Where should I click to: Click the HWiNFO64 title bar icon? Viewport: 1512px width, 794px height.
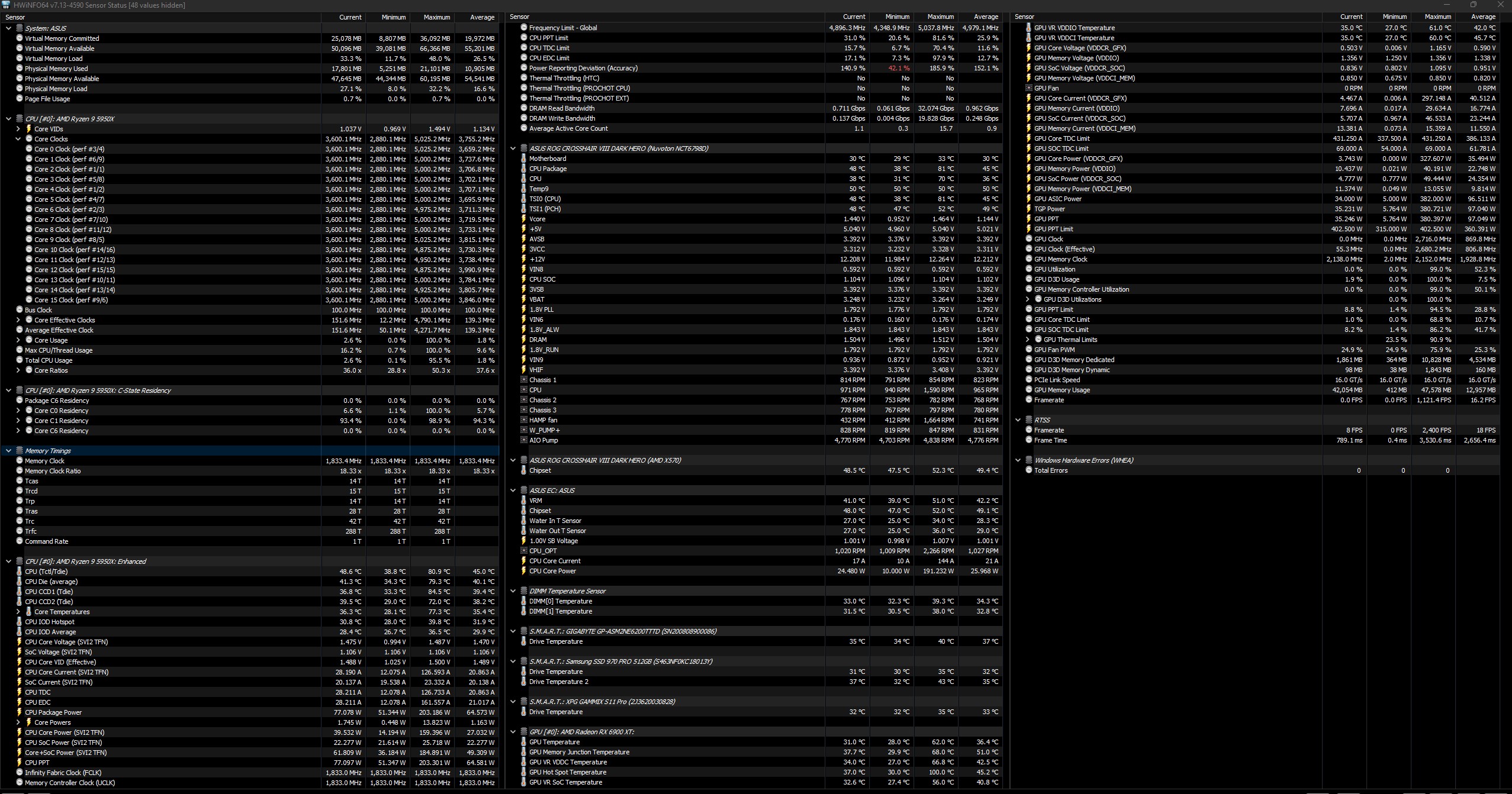[x=6, y=5]
